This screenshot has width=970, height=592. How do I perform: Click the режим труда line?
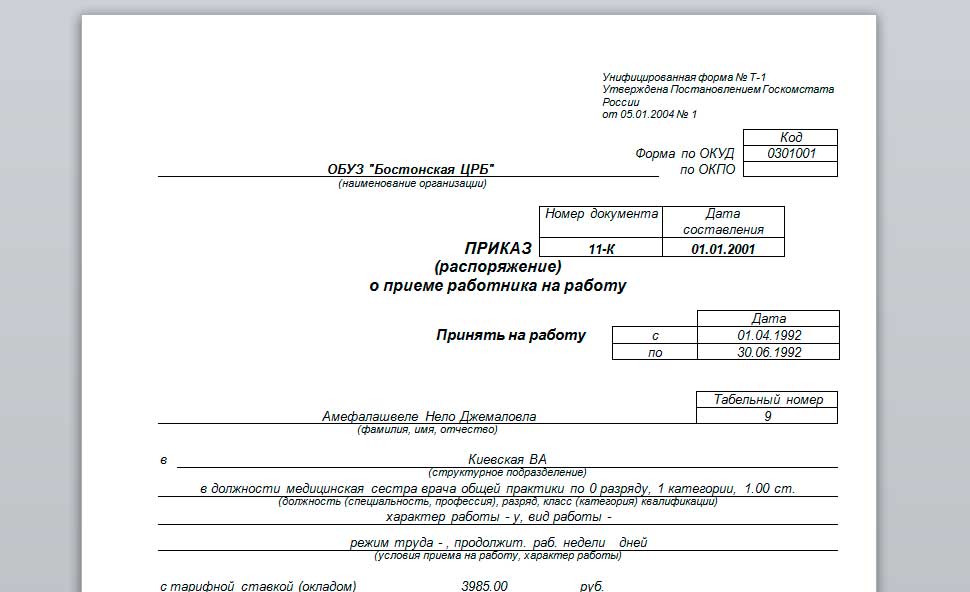coord(498,543)
